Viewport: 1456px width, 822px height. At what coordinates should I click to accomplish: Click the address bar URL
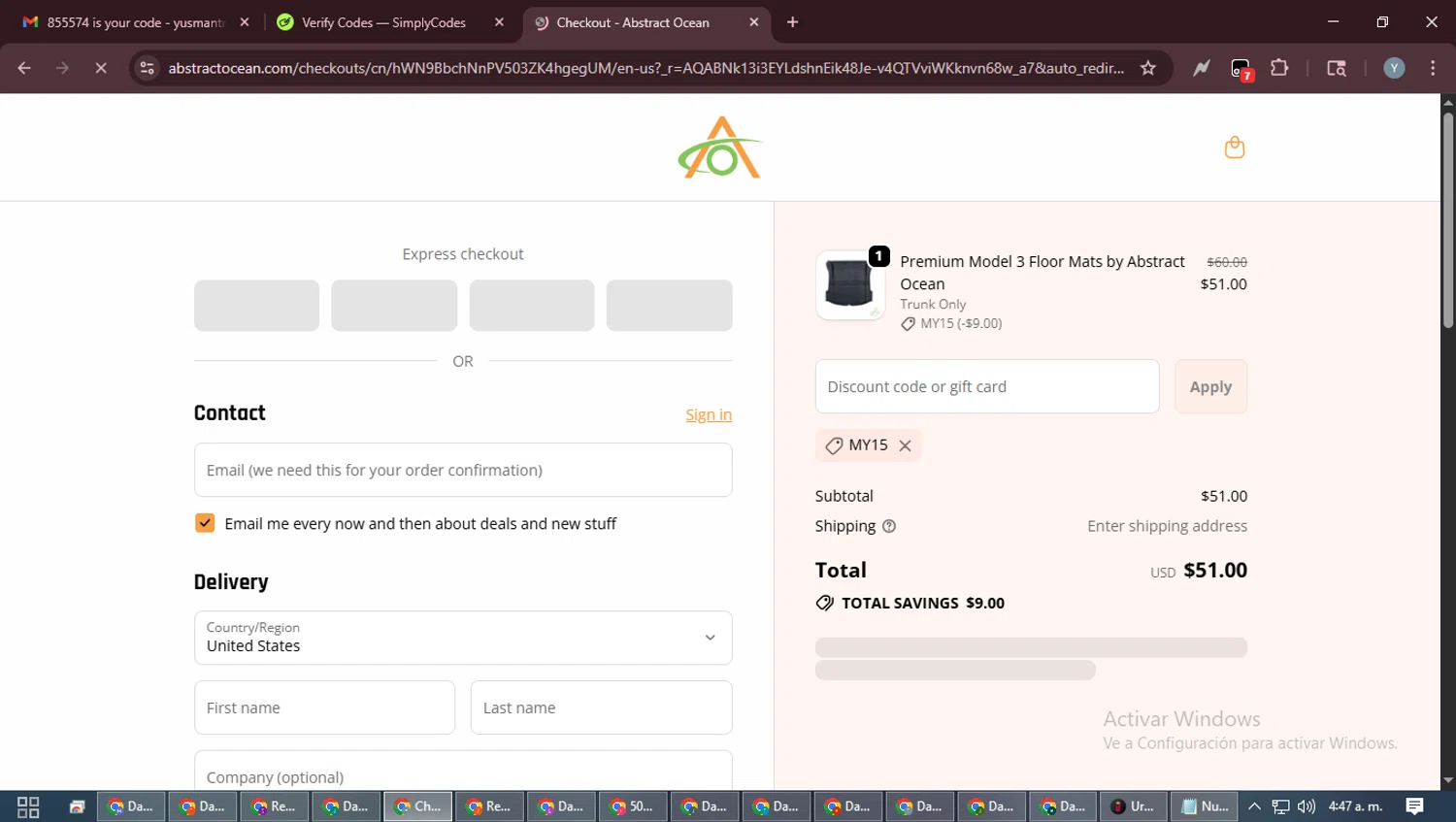[x=645, y=68]
